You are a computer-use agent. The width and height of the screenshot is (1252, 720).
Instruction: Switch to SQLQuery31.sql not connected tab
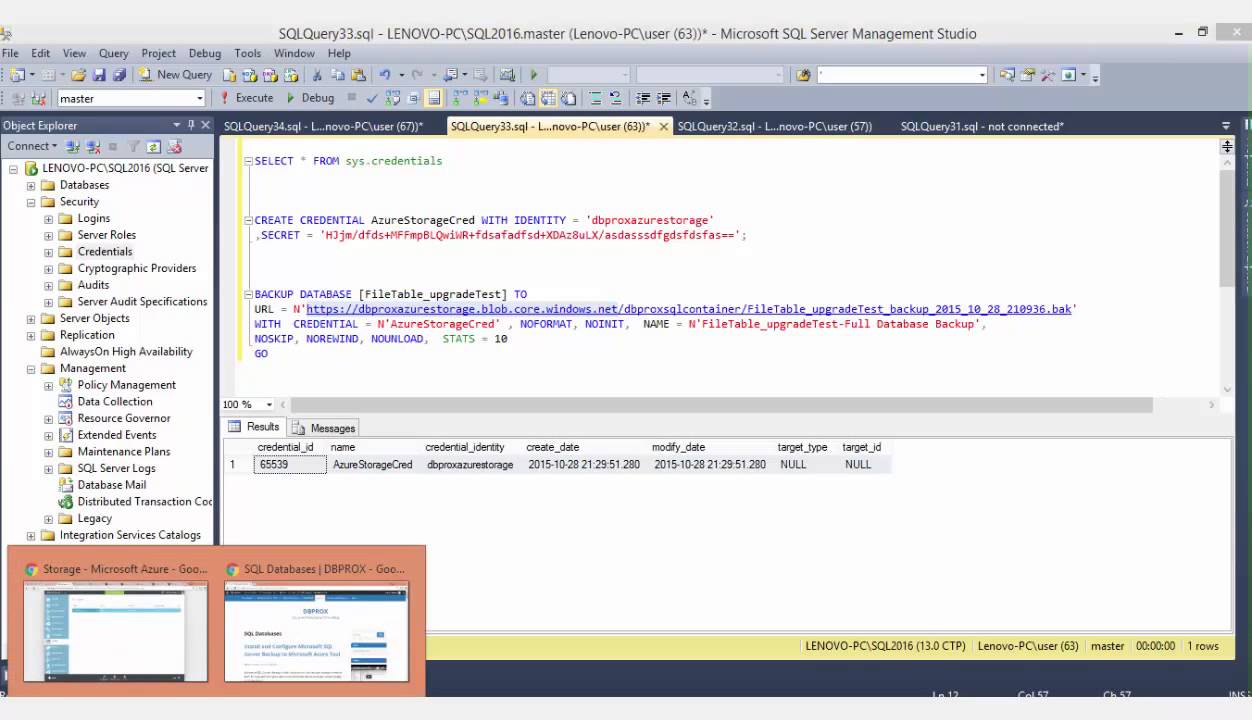click(x=982, y=126)
